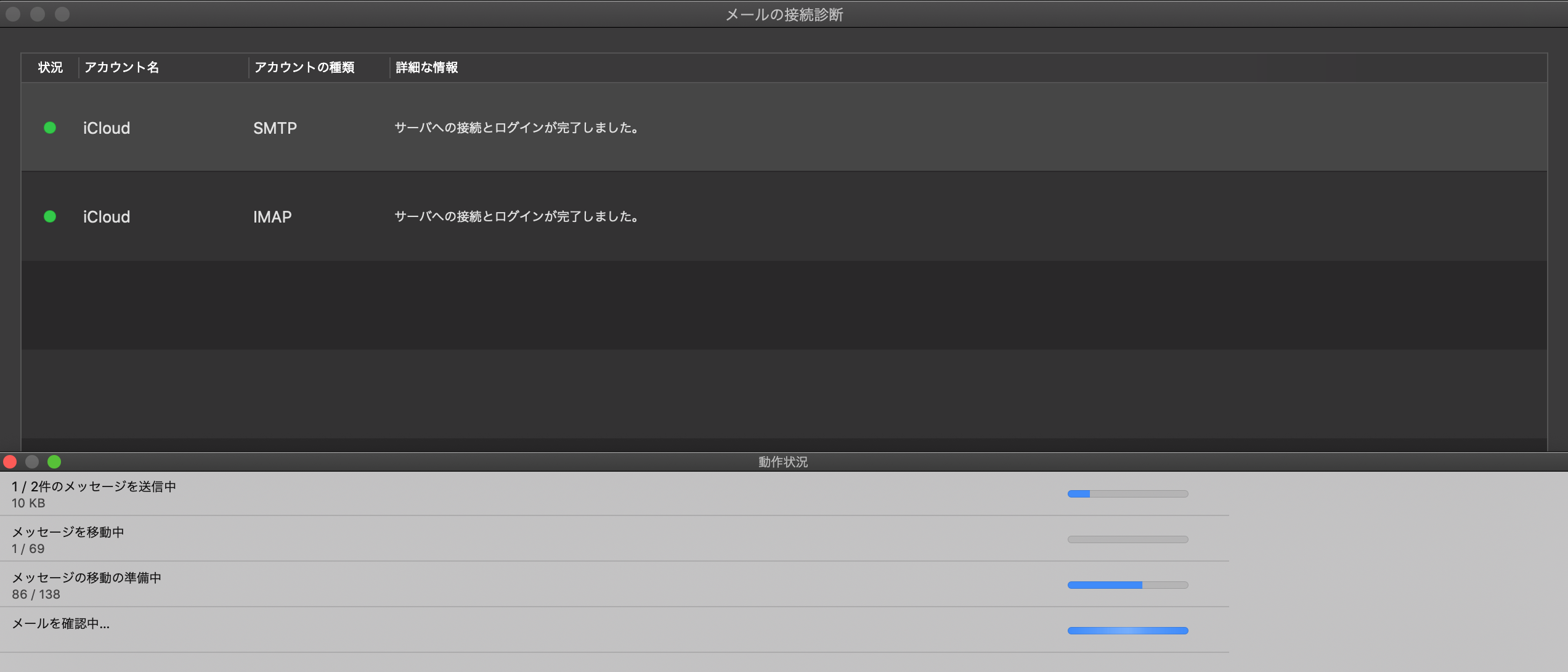The height and width of the screenshot is (672, 1568).
Task: Click the message sending progress bar
Action: 1127,494
